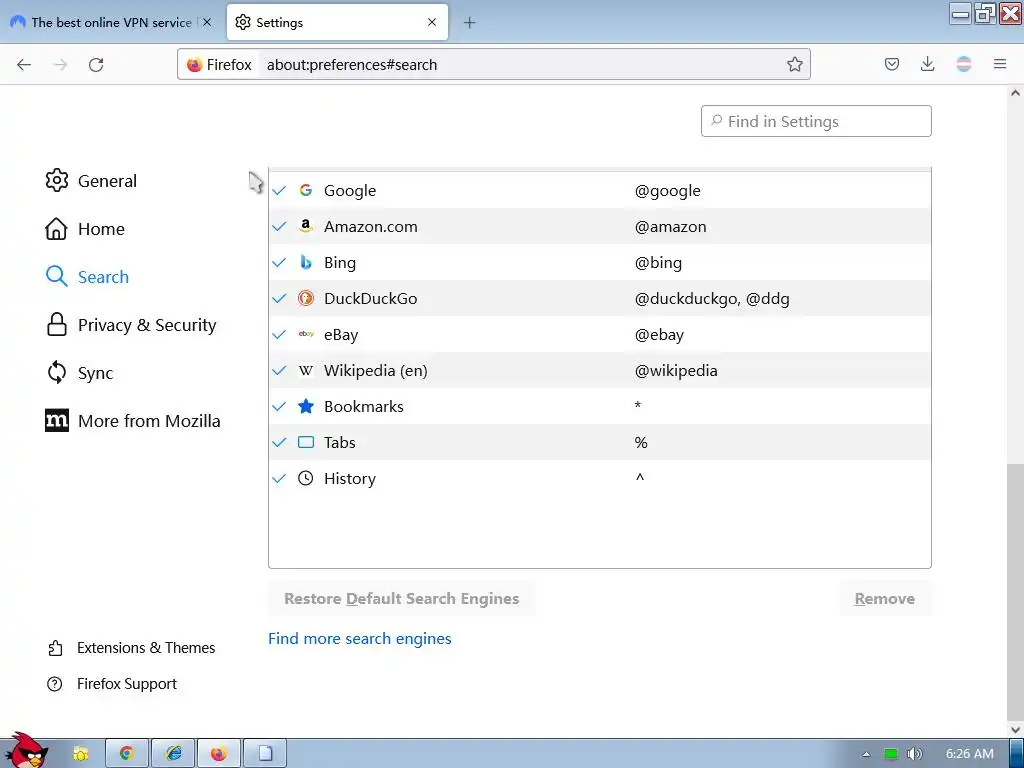The image size is (1024, 768).
Task: Open the Sync settings category
Action: 79,373
